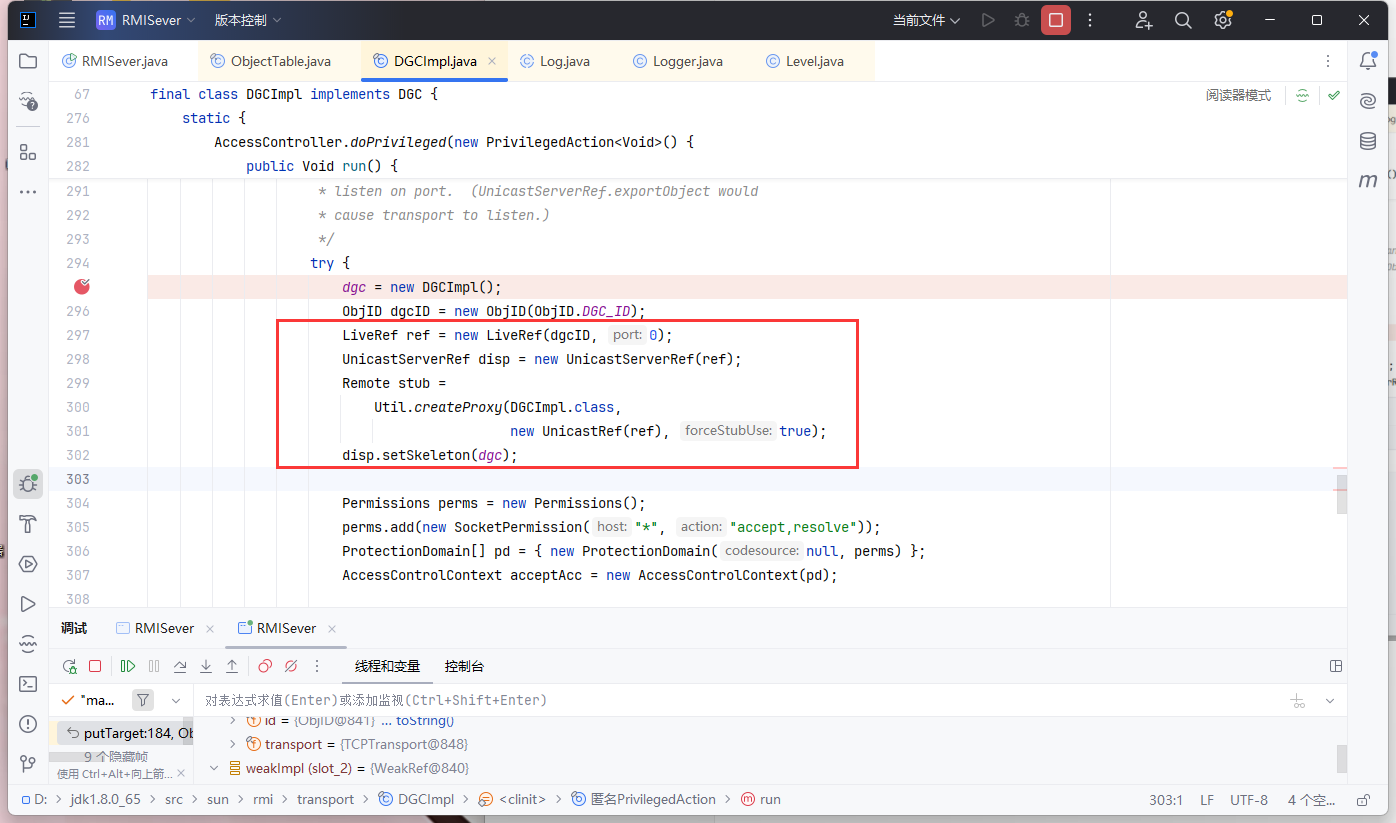Toggle 阅读器模式 reader mode
This screenshot has width=1396, height=823.
tap(1238, 95)
